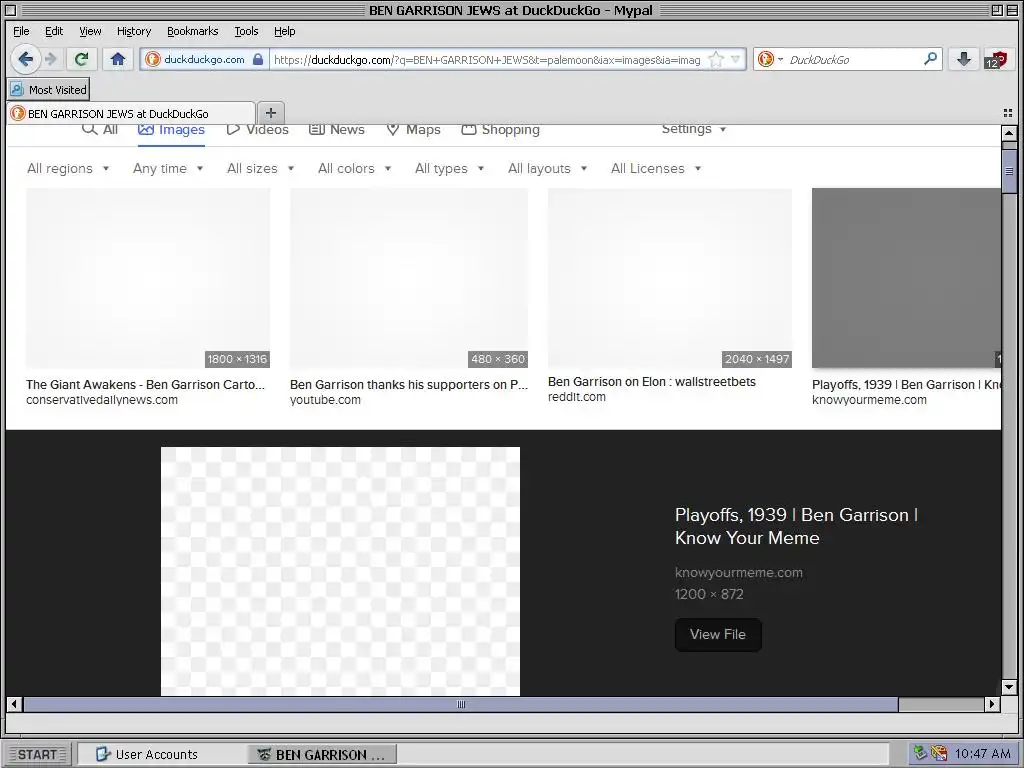Go back with the browser Back arrow
This screenshot has height=768, width=1024.
pyautogui.click(x=25, y=59)
